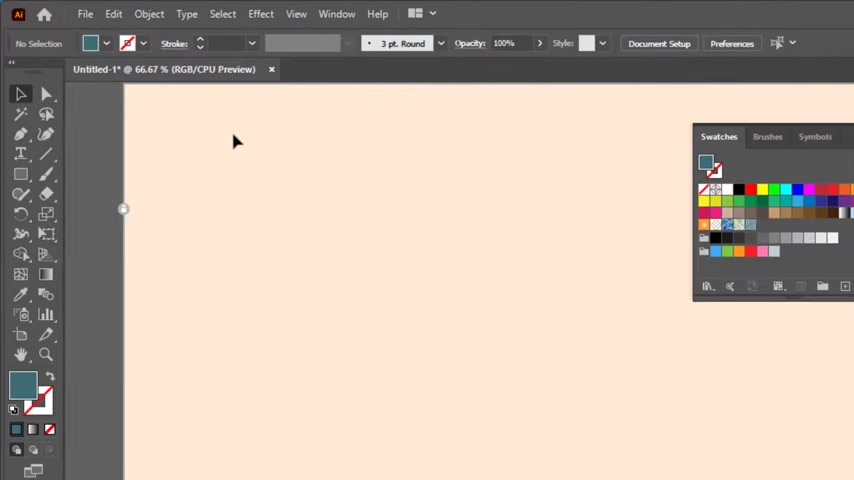The width and height of the screenshot is (854, 480).
Task: Pick the Lasso tool
Action: click(46, 114)
